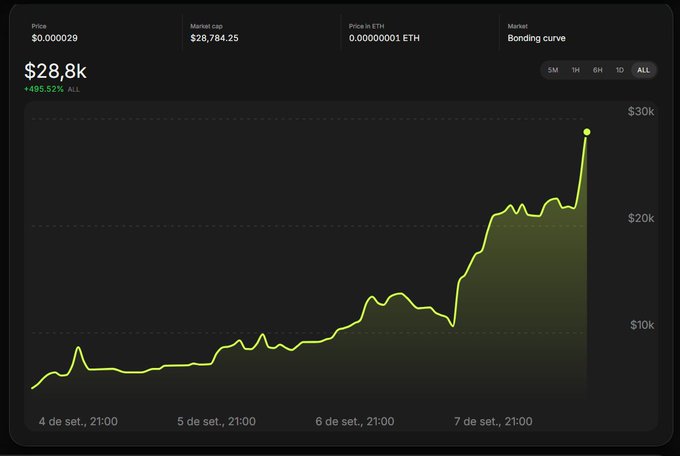Click the Price in ETH label

tap(366, 26)
